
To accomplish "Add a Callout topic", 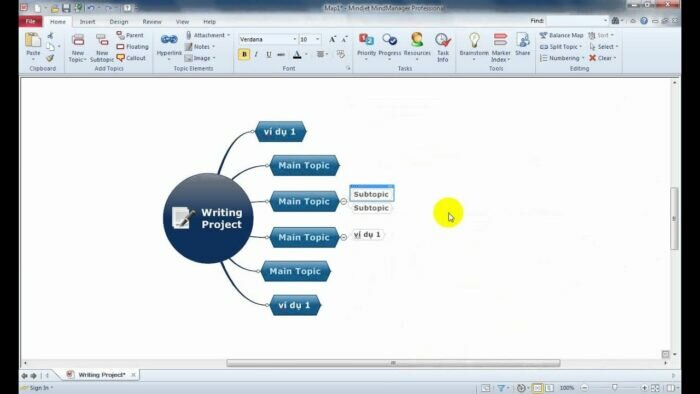I will (x=131, y=58).
